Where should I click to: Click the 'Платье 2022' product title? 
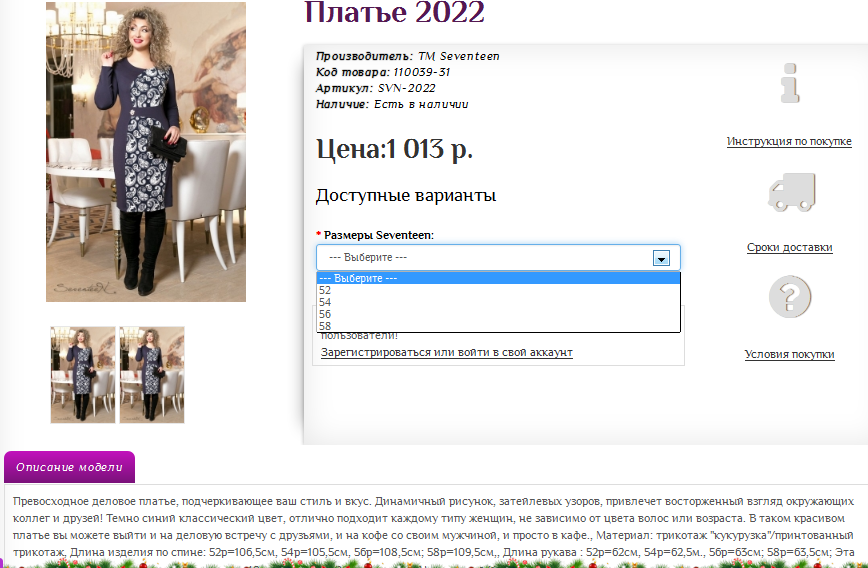coord(395,12)
